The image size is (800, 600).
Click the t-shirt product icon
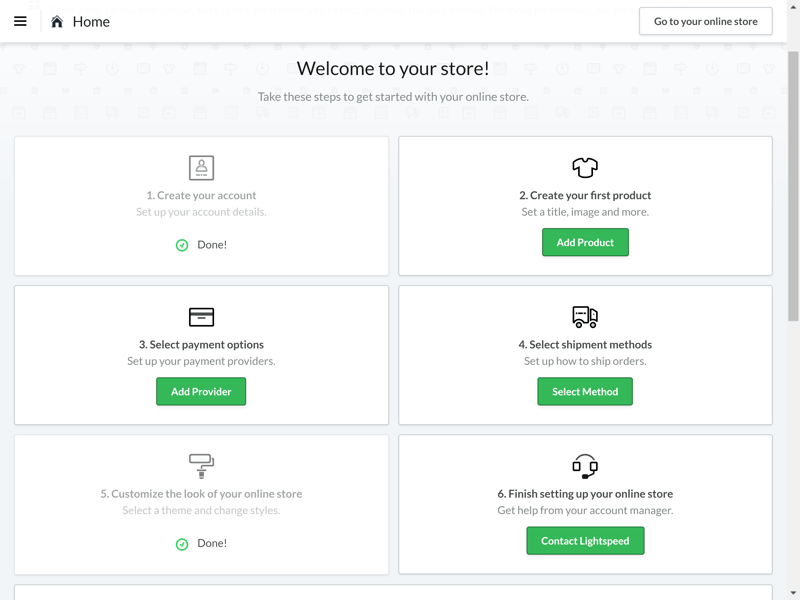click(585, 167)
